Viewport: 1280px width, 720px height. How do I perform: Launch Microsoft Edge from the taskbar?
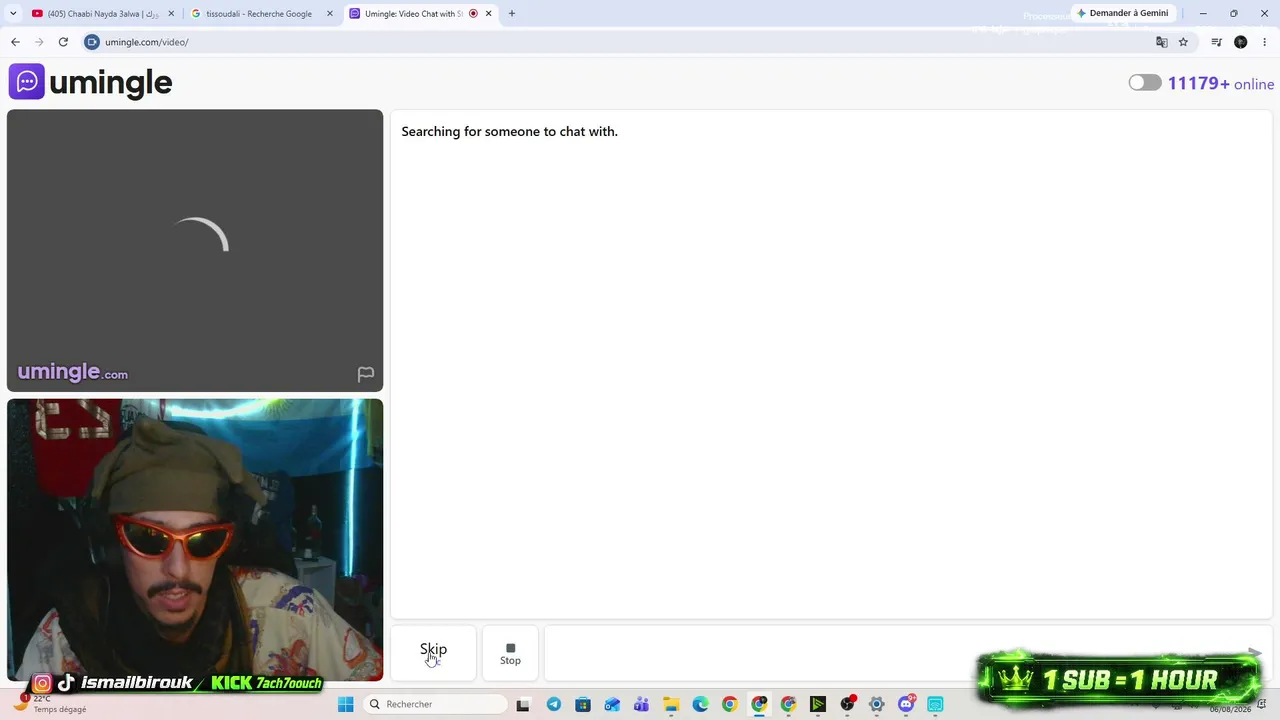pyautogui.click(x=700, y=705)
